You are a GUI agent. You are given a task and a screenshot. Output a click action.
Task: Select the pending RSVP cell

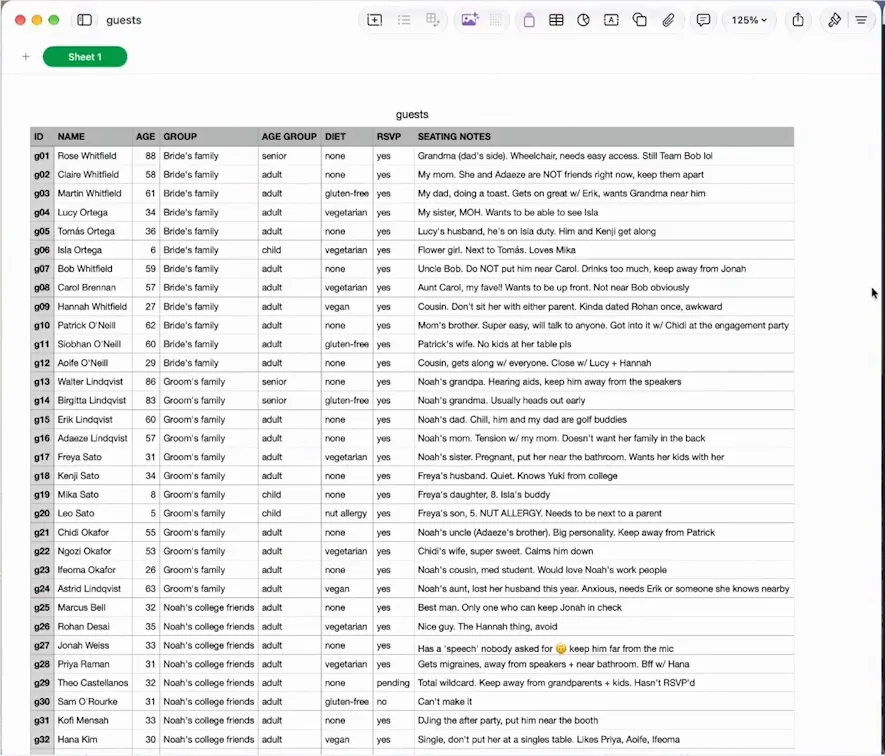coord(393,683)
